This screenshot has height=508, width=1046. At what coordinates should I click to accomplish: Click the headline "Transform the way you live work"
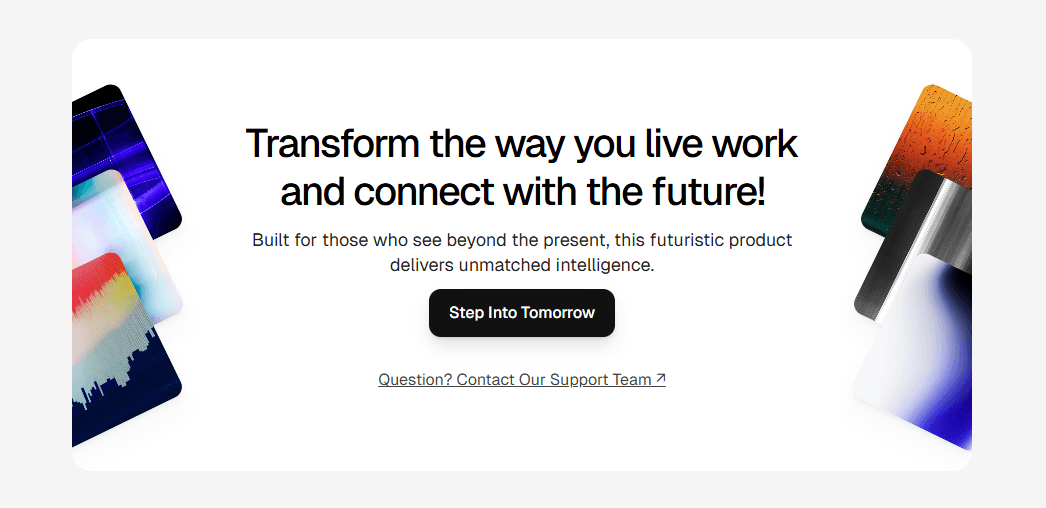tap(522, 143)
